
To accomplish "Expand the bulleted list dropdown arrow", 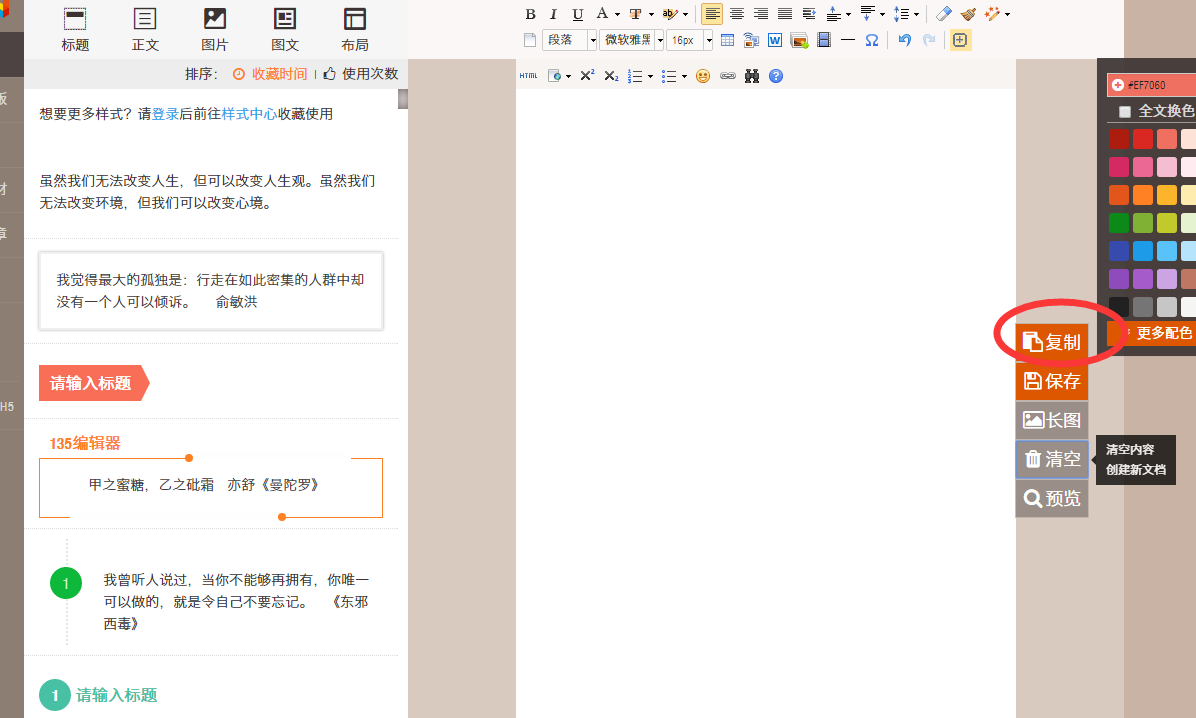I will (x=684, y=76).
